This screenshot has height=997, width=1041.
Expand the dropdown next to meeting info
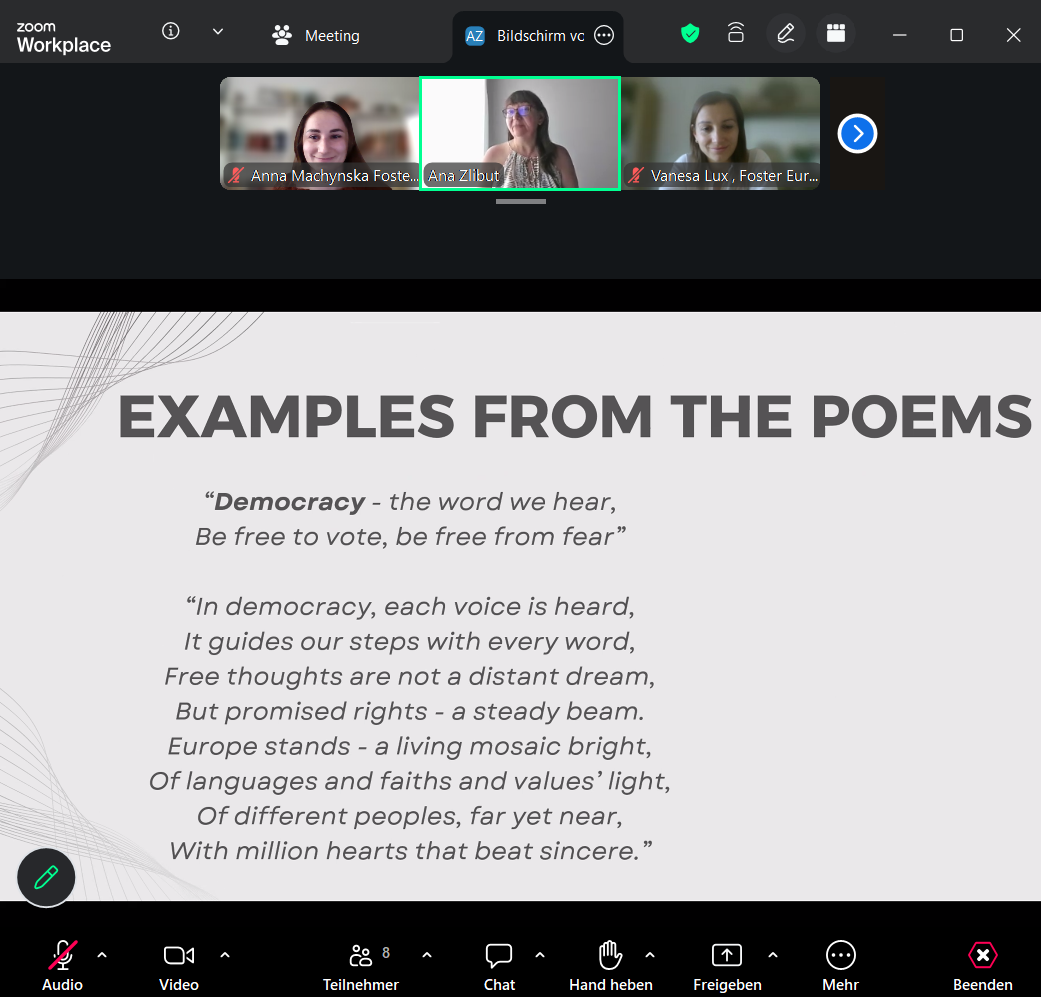(x=218, y=31)
